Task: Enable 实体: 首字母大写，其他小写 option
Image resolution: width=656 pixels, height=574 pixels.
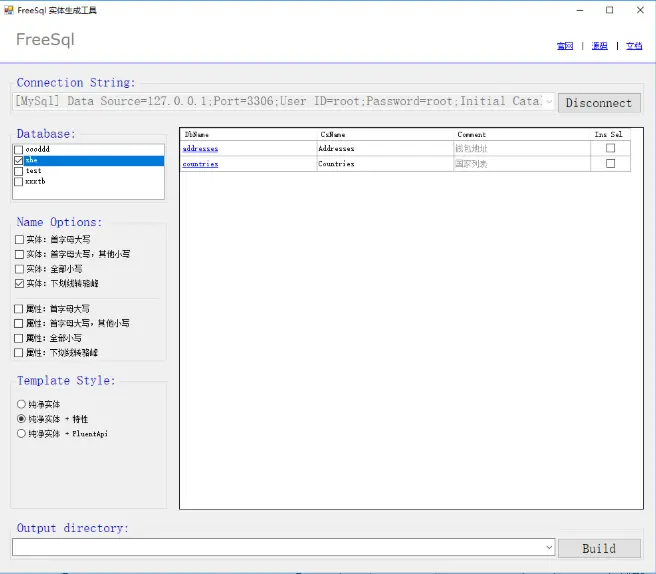Action: [19, 254]
